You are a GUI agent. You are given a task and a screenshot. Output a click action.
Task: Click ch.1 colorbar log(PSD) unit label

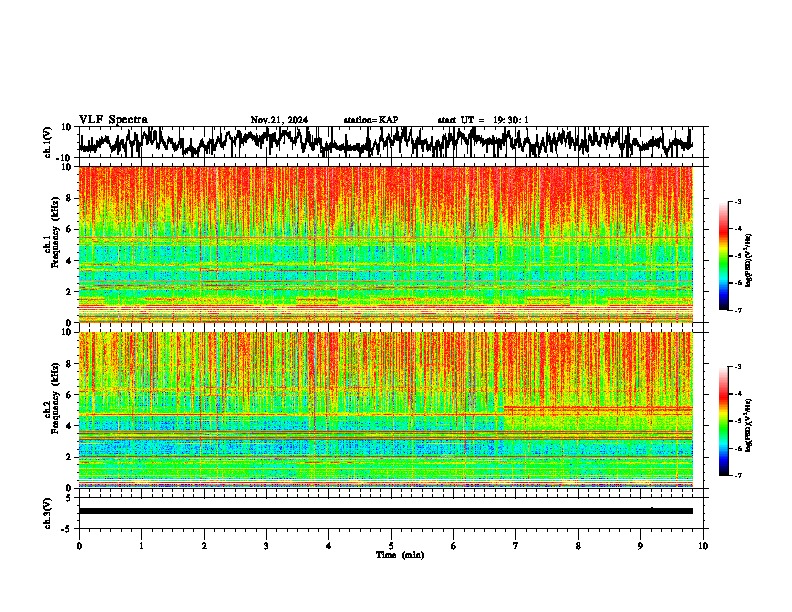click(749, 261)
